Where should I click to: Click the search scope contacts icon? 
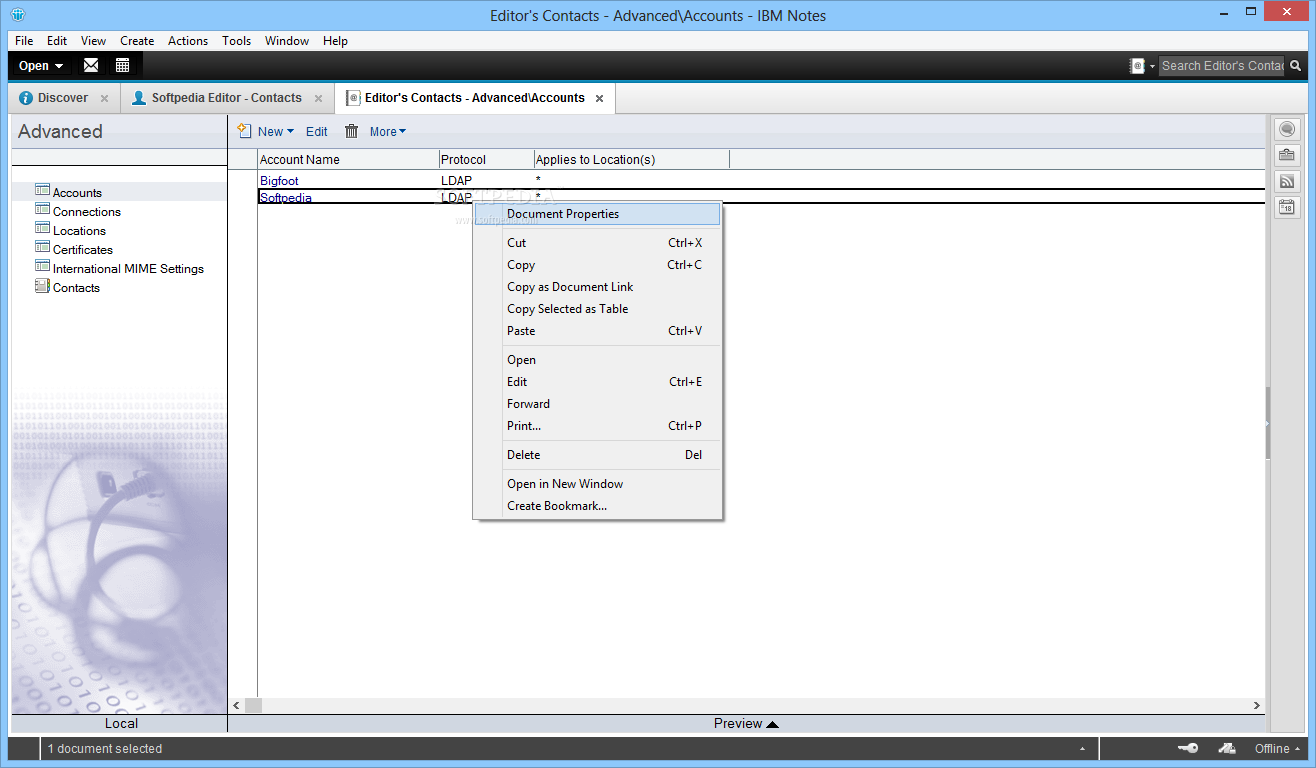[x=1137, y=66]
